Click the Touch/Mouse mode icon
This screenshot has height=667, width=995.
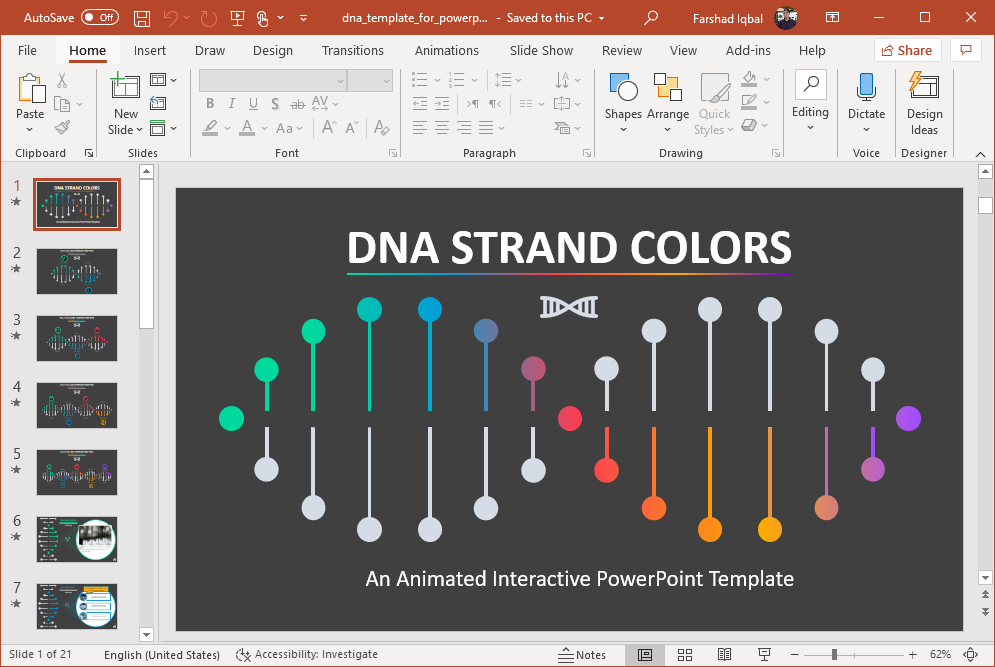pyautogui.click(x=262, y=18)
